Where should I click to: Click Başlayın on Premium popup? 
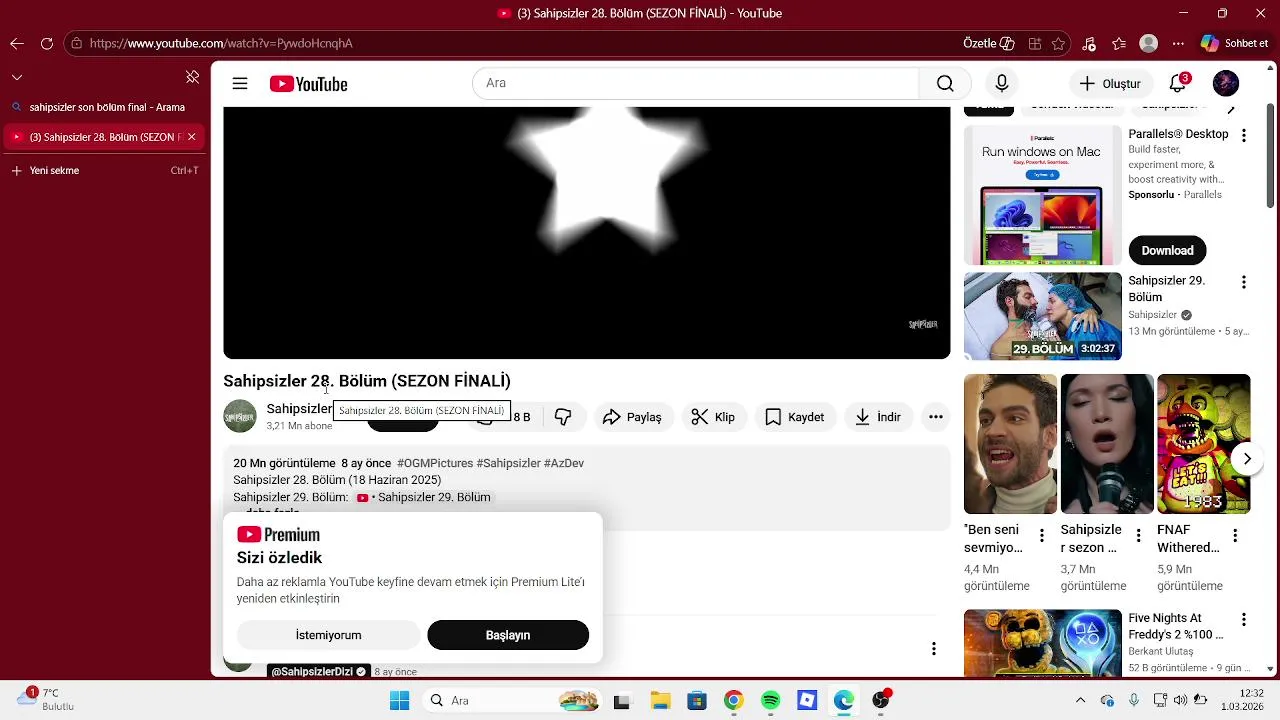508,635
